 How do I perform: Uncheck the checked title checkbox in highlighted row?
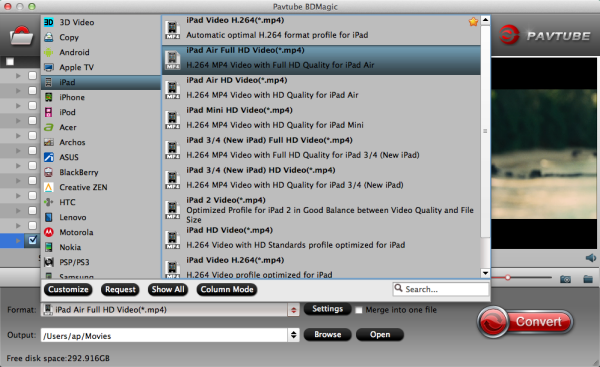coord(33,240)
